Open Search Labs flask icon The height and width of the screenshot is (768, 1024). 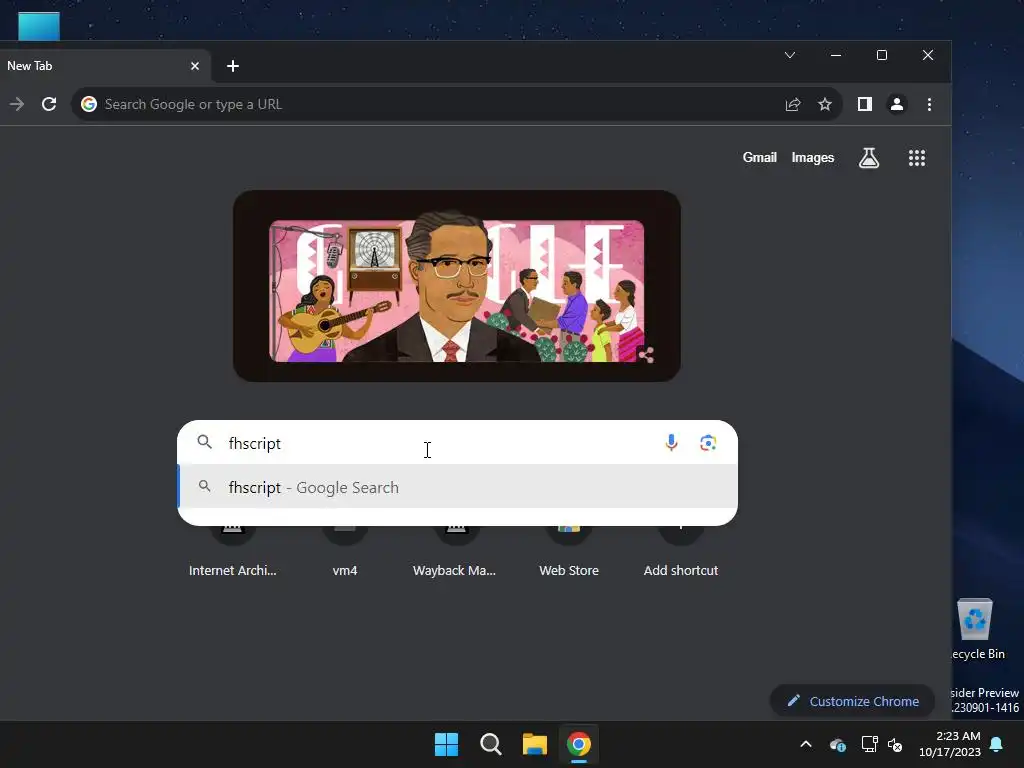coord(869,157)
